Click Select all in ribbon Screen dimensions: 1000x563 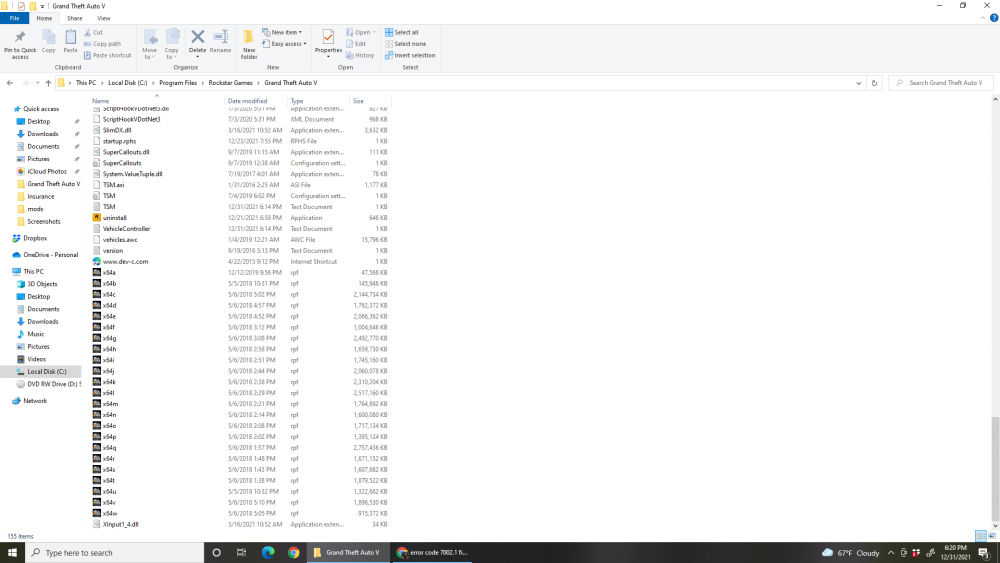(x=402, y=32)
